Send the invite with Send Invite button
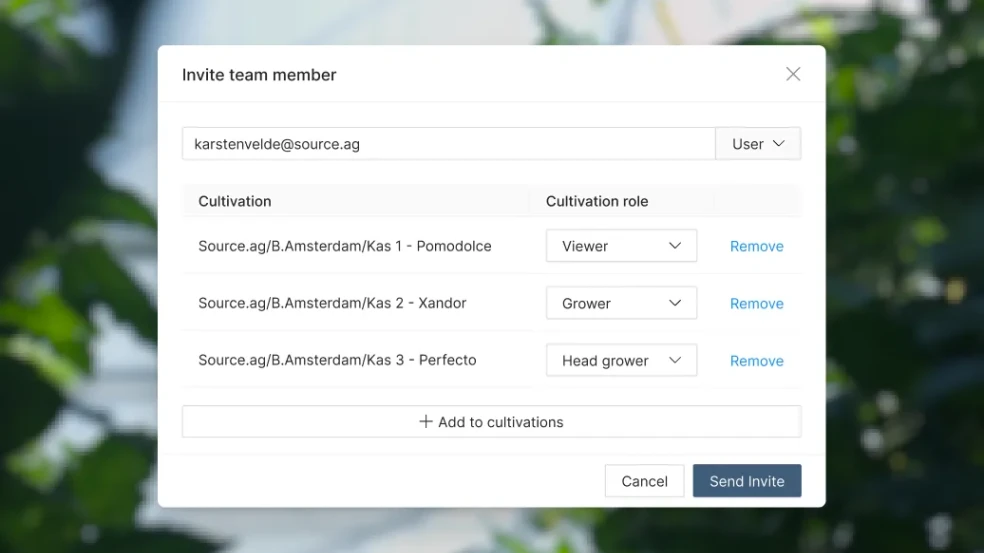 tap(747, 481)
